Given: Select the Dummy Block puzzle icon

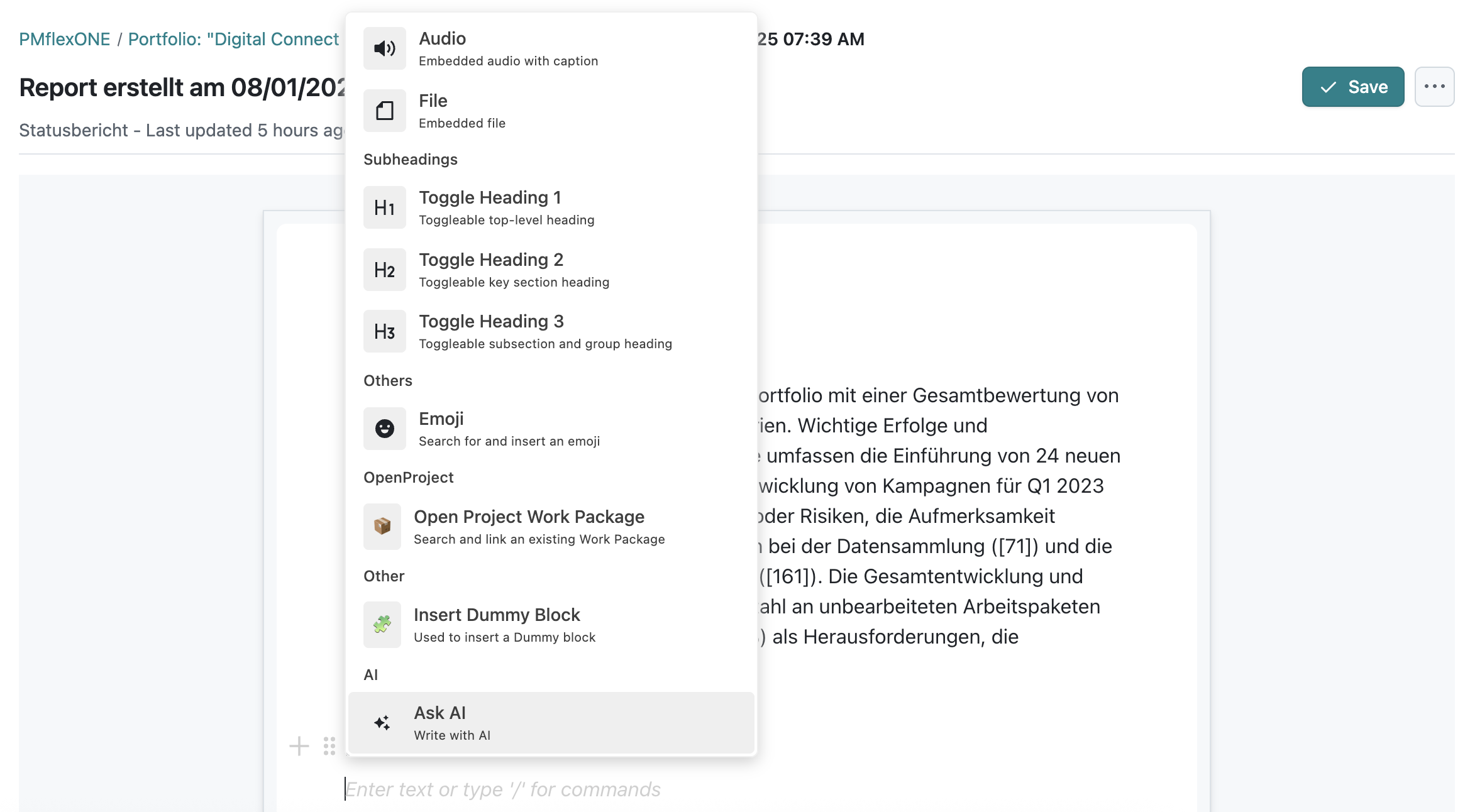Looking at the screenshot, I should [x=382, y=624].
